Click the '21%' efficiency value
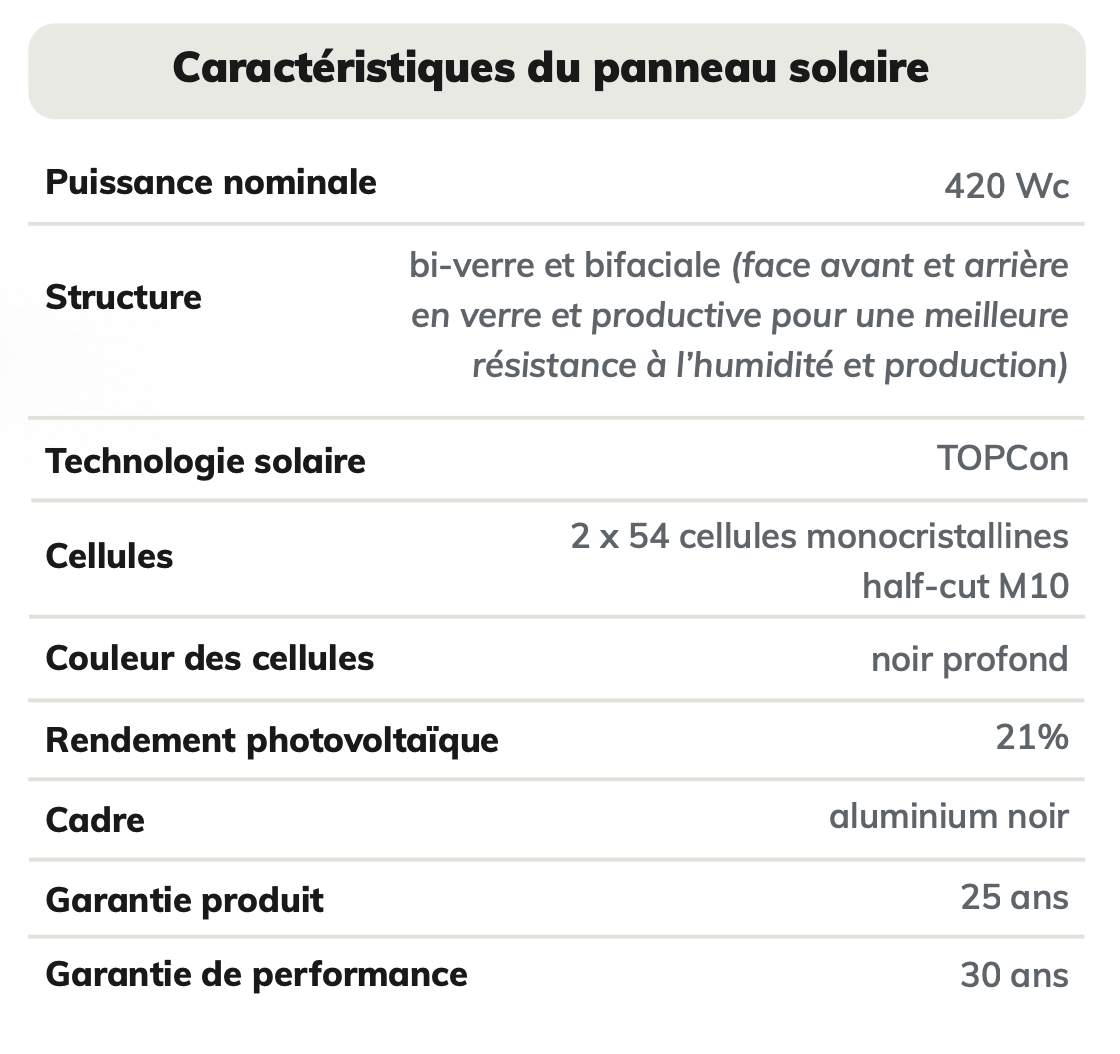 click(x=1031, y=738)
